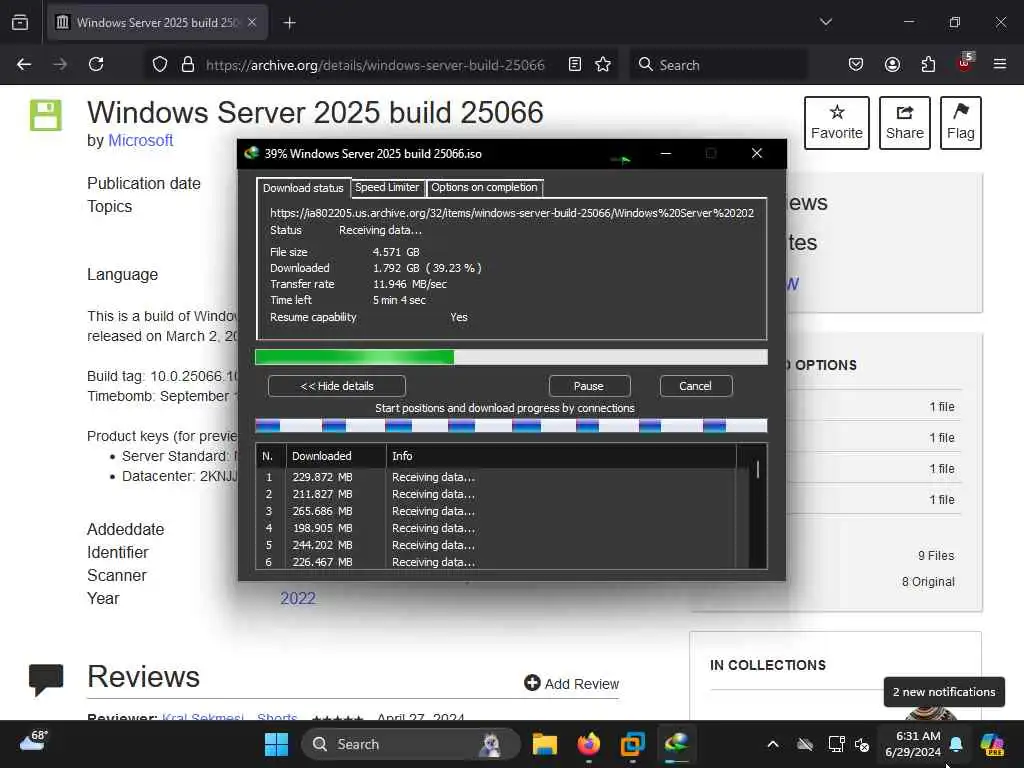Screen dimensions: 1024x768
Task: Open the clock showing 6:31 AM
Action: pos(913,744)
